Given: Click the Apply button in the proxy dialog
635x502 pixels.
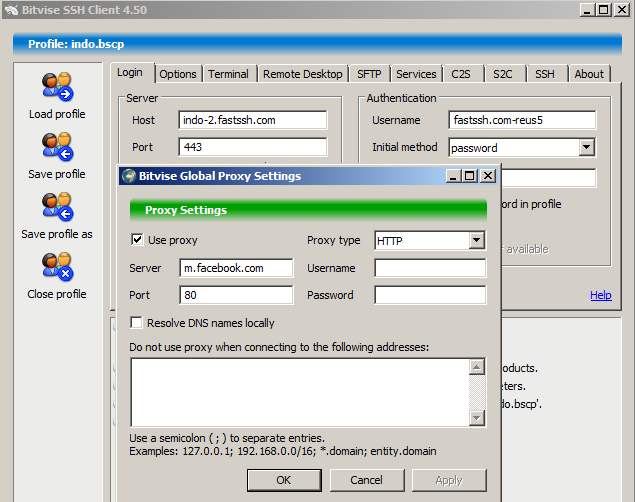Looking at the screenshot, I should (449, 480).
